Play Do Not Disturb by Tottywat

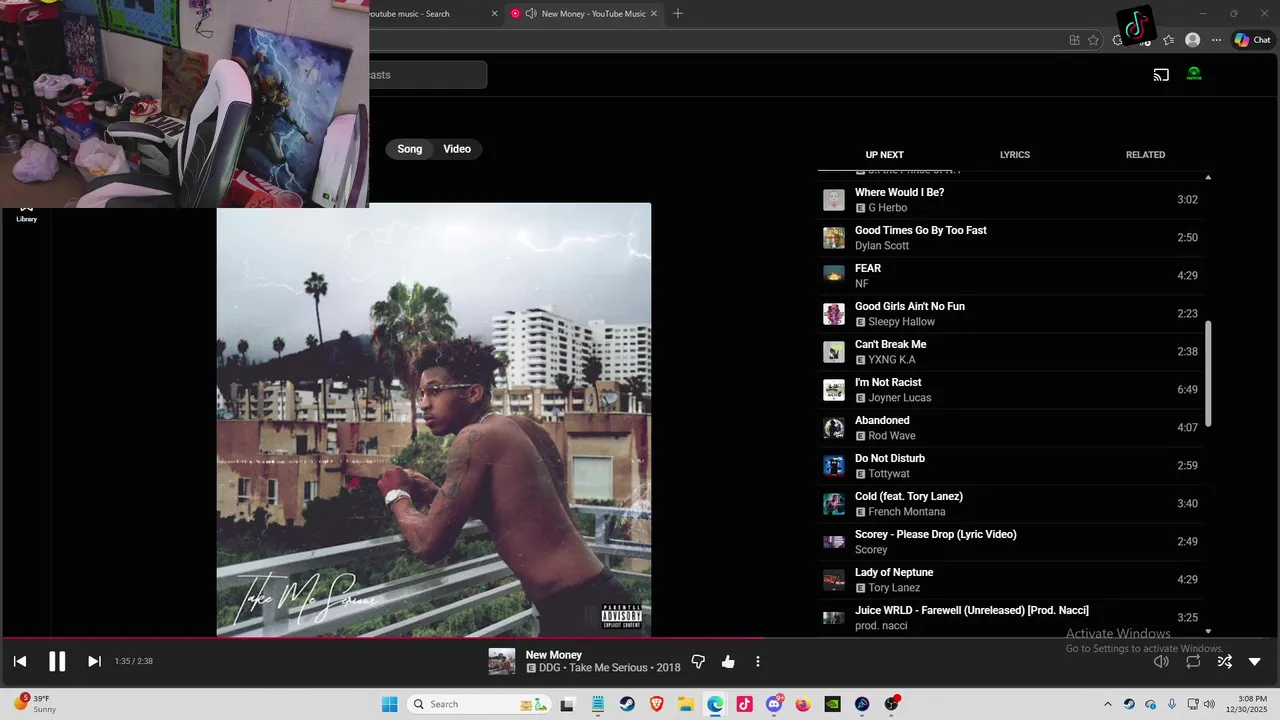tap(1010, 466)
